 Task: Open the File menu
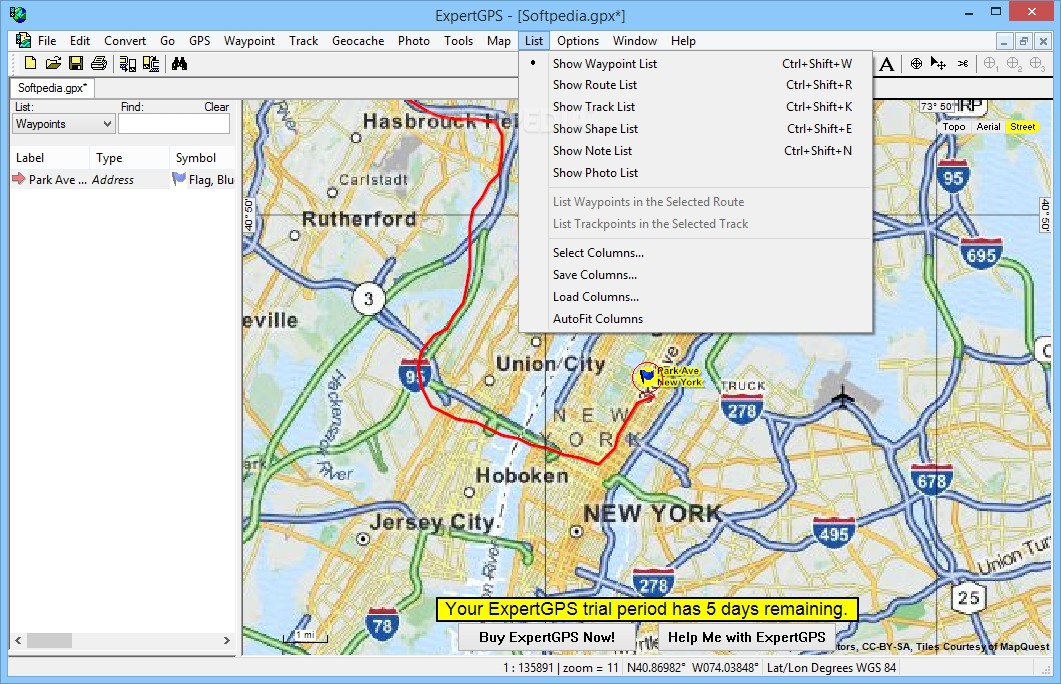pos(47,41)
